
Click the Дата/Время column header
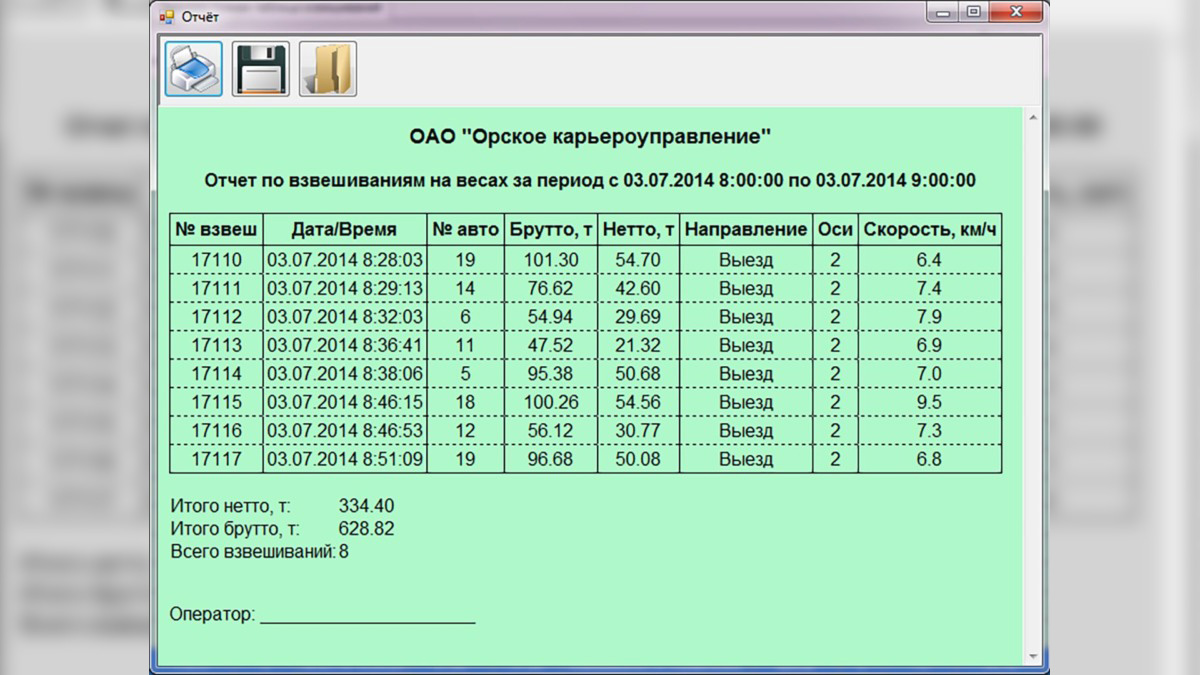pyautogui.click(x=344, y=230)
